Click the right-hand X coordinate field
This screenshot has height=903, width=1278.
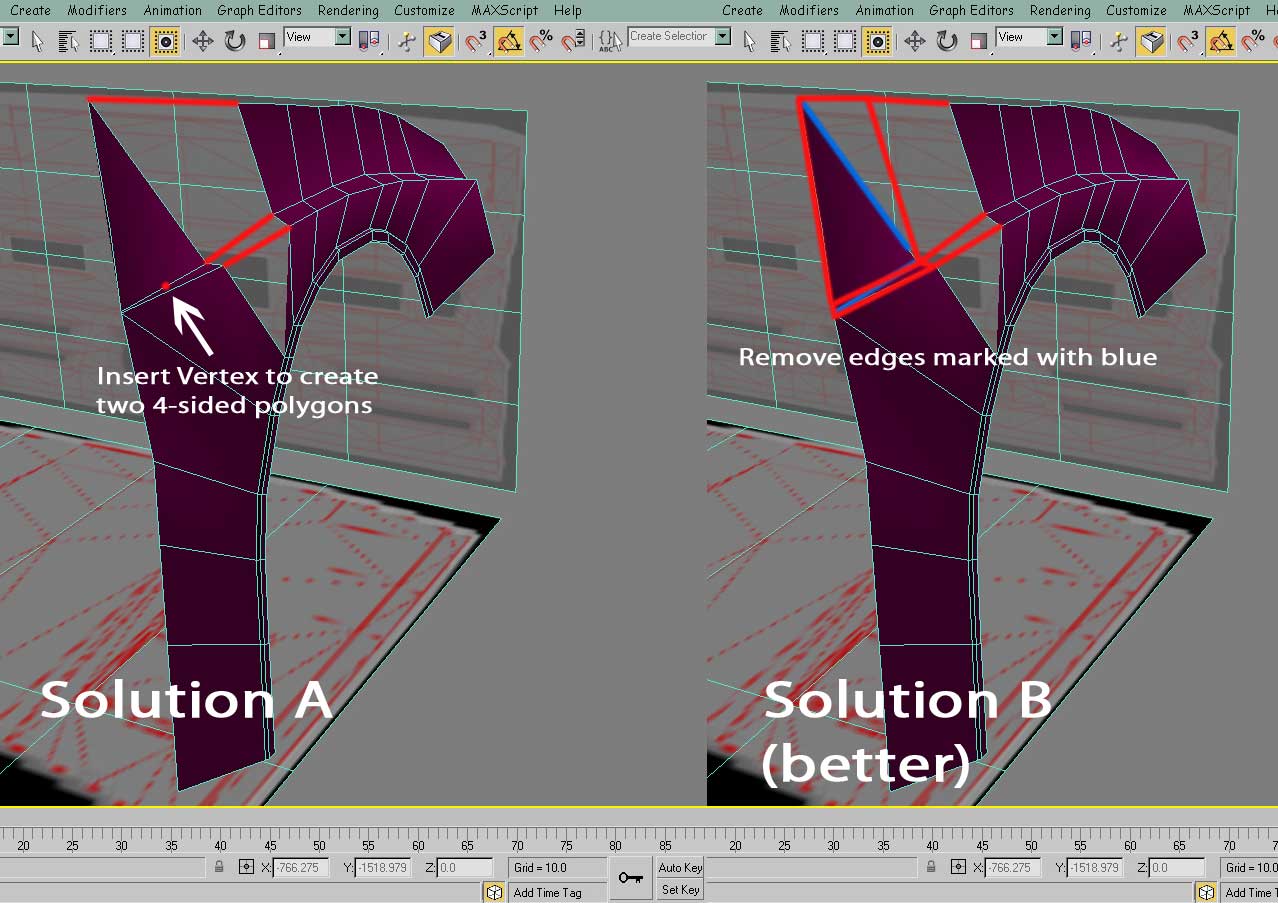coord(1012,868)
